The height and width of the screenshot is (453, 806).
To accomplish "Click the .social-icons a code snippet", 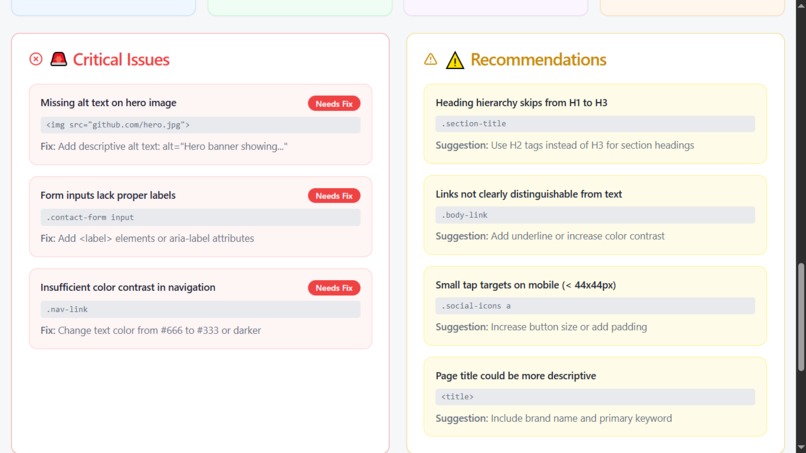I will pyautogui.click(x=595, y=305).
